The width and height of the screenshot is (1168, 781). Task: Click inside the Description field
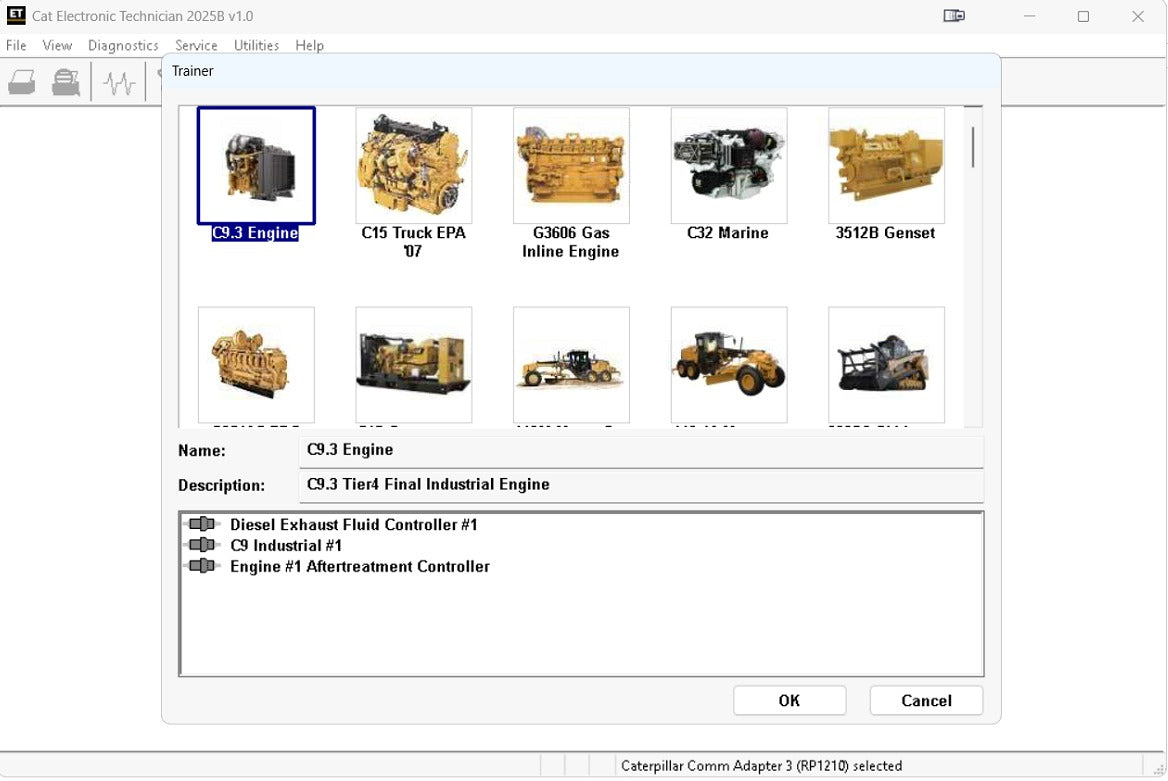click(x=640, y=485)
